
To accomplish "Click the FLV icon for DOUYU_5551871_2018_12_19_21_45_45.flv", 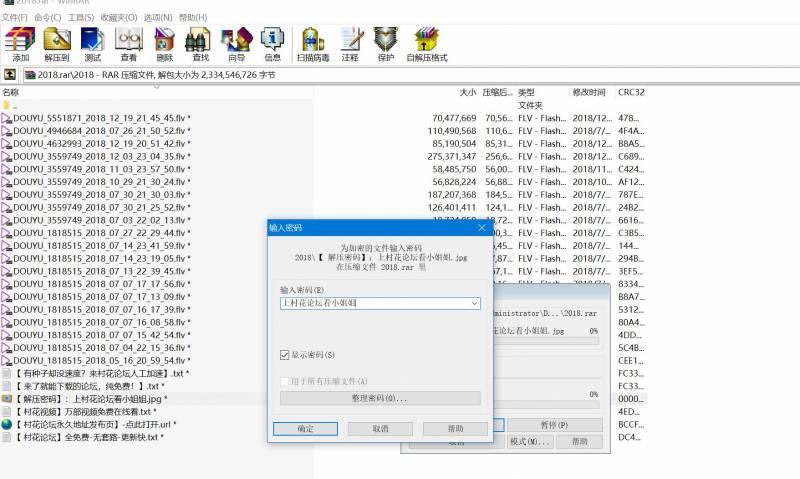I will [x=6, y=118].
